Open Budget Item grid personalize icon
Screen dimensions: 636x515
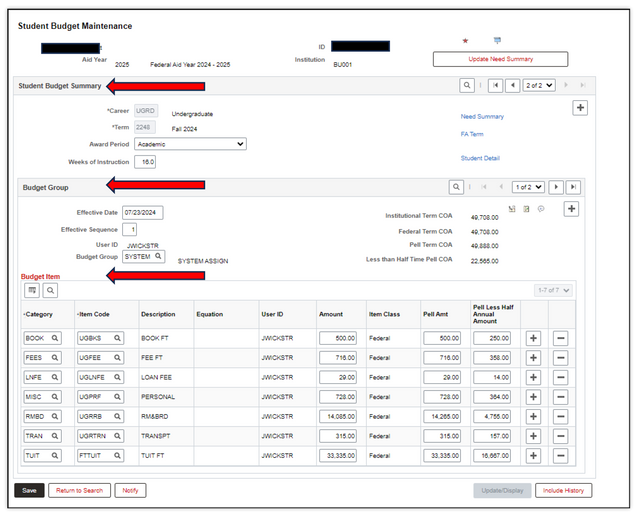coord(32,290)
